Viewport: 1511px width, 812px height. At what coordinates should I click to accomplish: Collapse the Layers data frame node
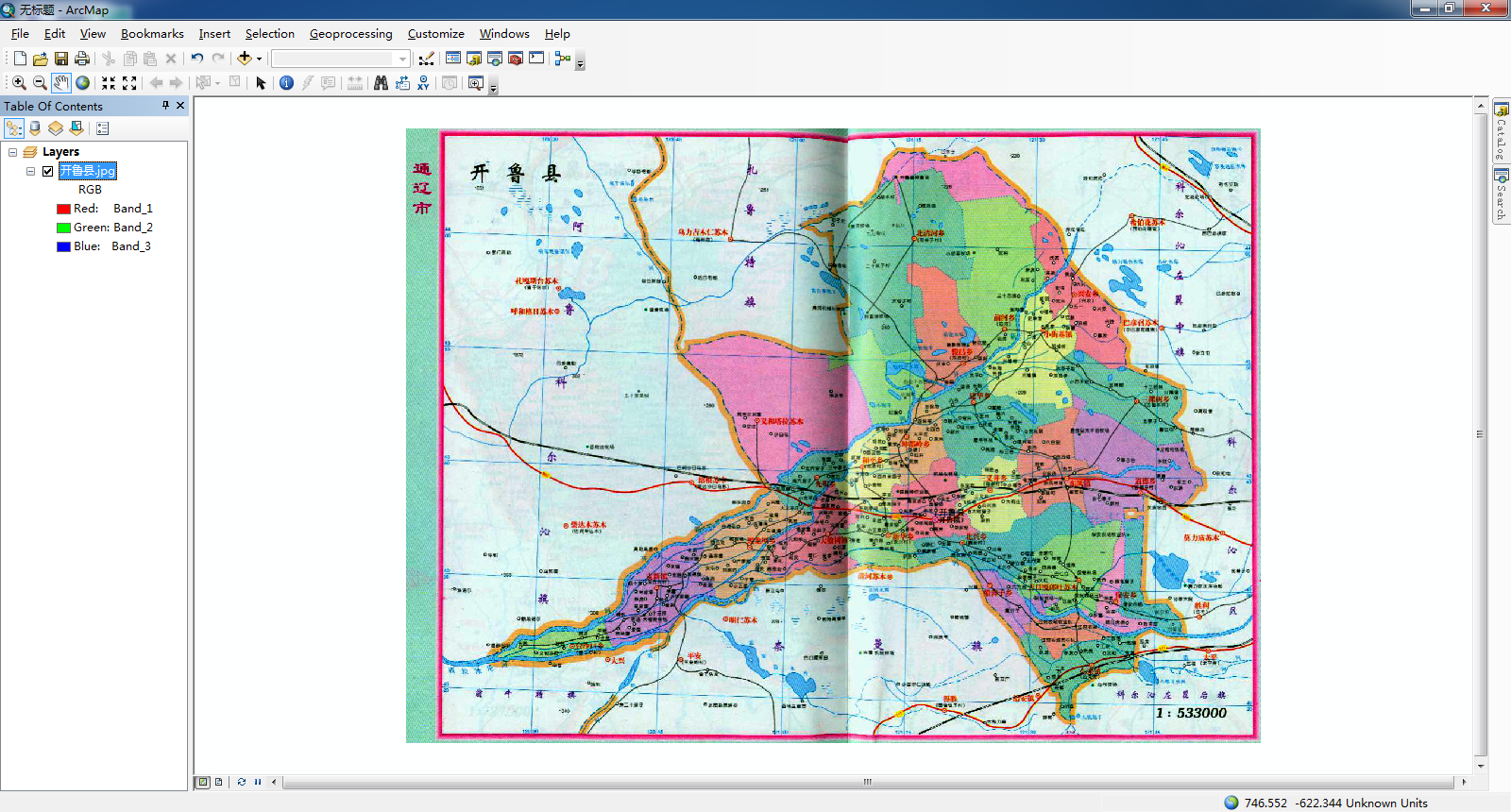13,152
